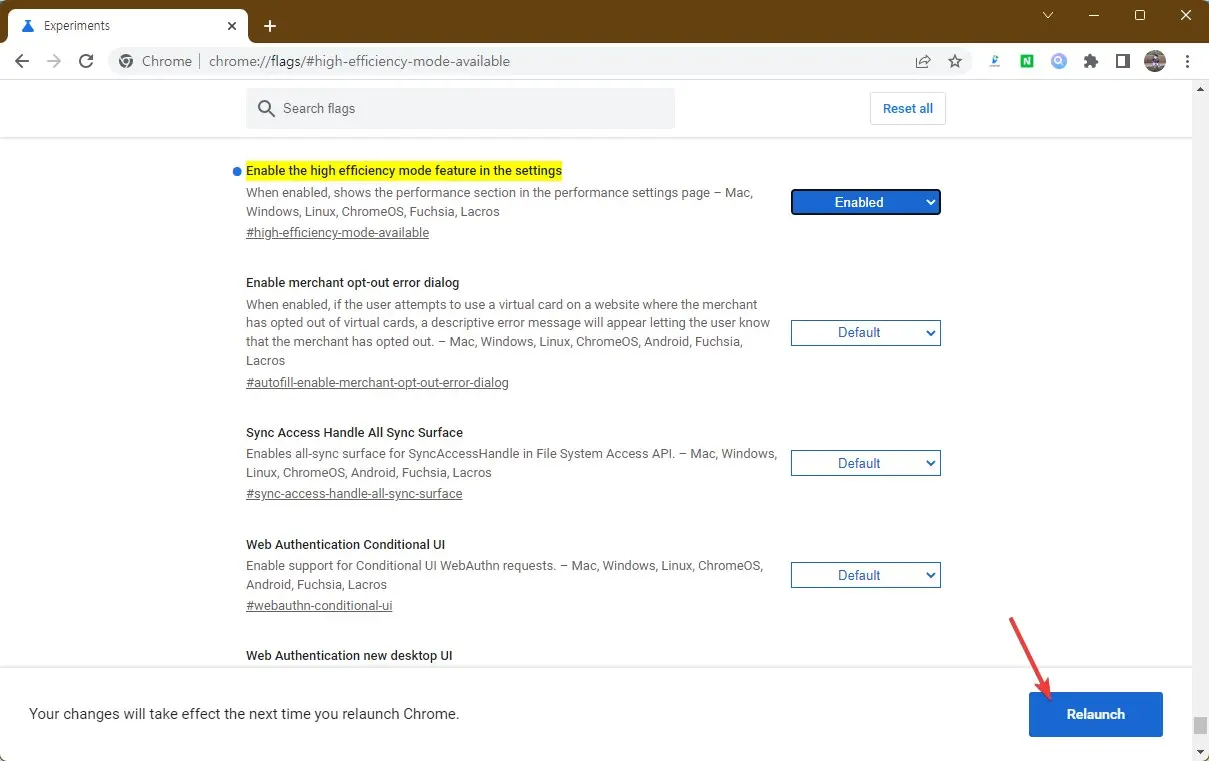The image size is (1209, 761).
Task: Focus the address bar URL
Action: click(x=360, y=61)
